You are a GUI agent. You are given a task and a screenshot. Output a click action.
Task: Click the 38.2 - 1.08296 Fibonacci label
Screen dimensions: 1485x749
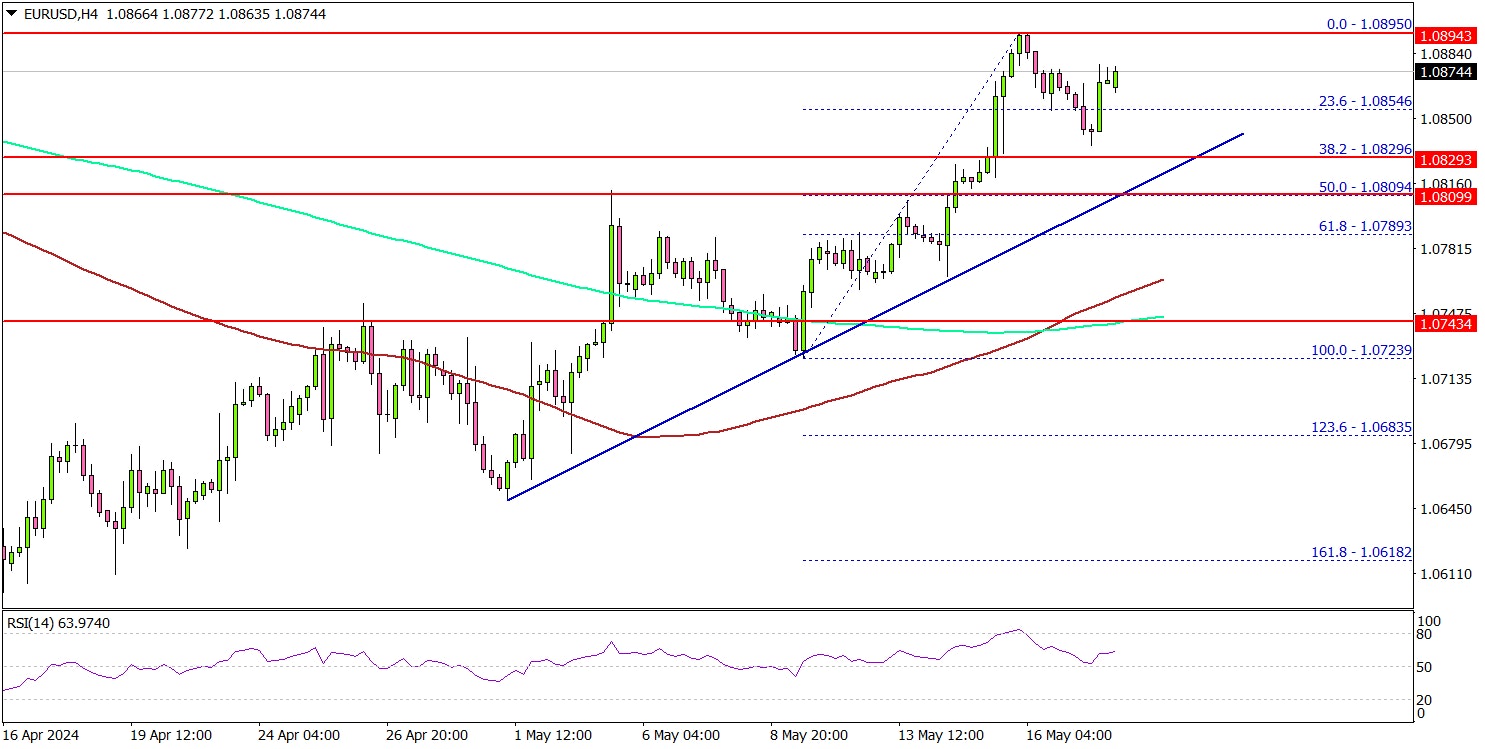tap(1361, 148)
